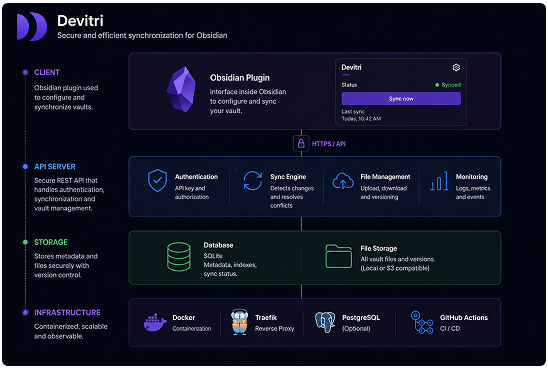The height and width of the screenshot is (368, 548).
Task: Click the green Database cylinder icon
Action: pyautogui.click(x=179, y=257)
